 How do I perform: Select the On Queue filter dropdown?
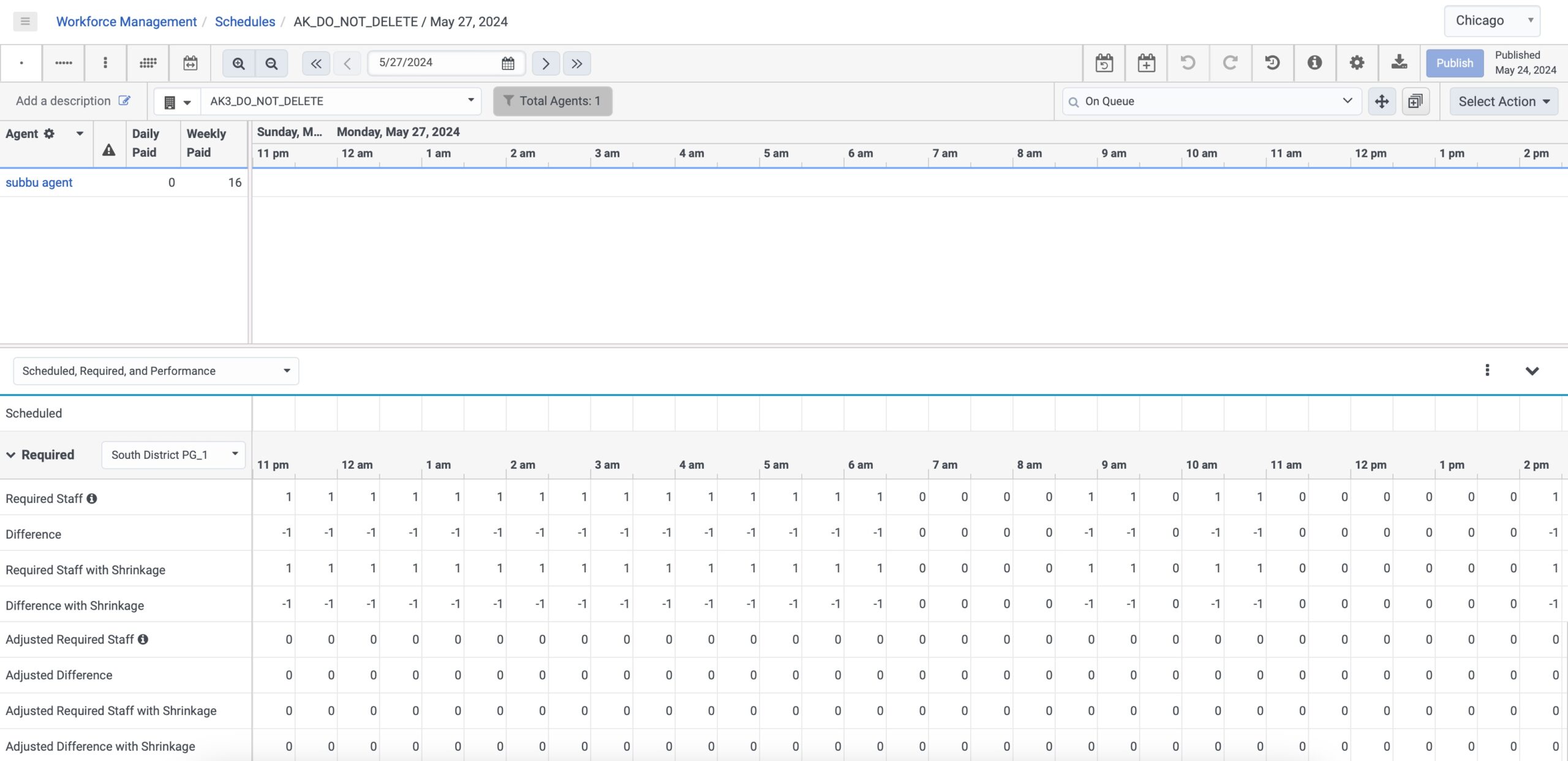point(1210,100)
